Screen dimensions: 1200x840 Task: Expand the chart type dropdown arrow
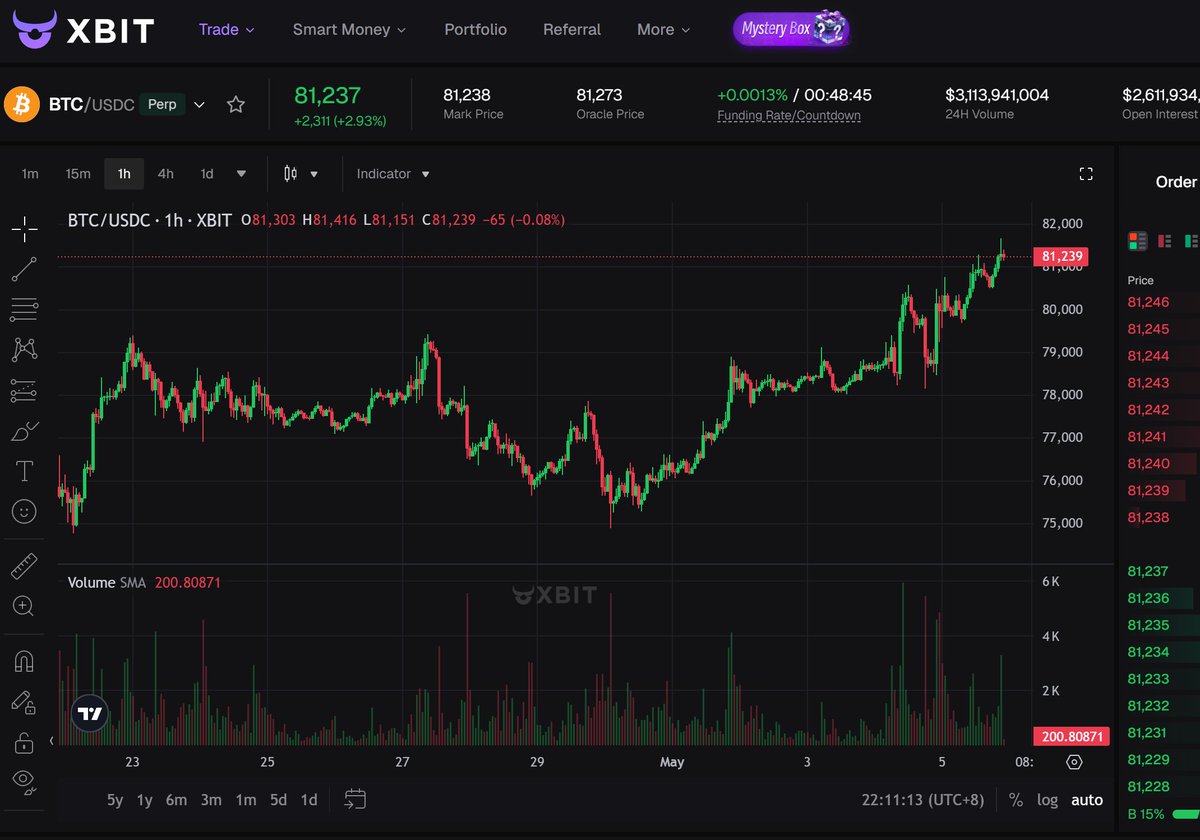pyautogui.click(x=314, y=174)
